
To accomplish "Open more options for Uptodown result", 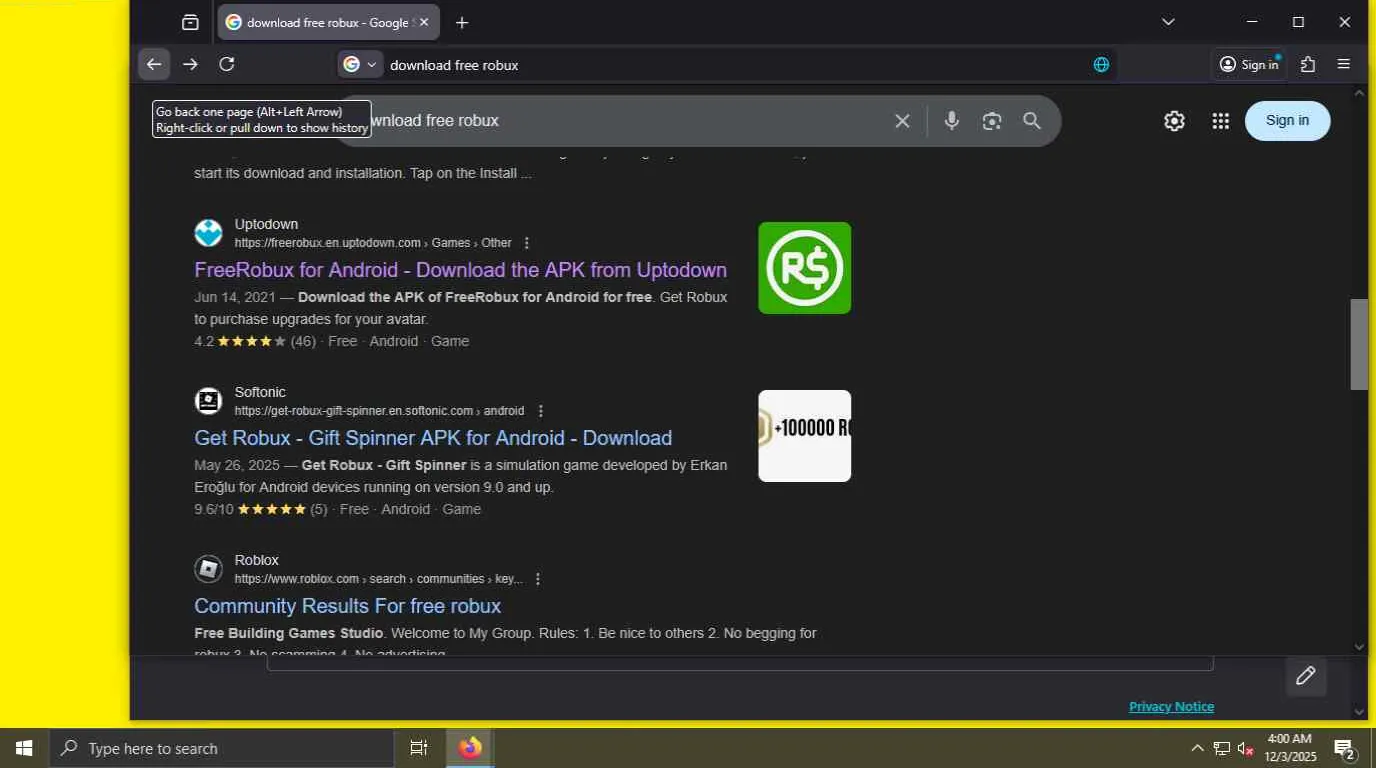I will [x=527, y=243].
